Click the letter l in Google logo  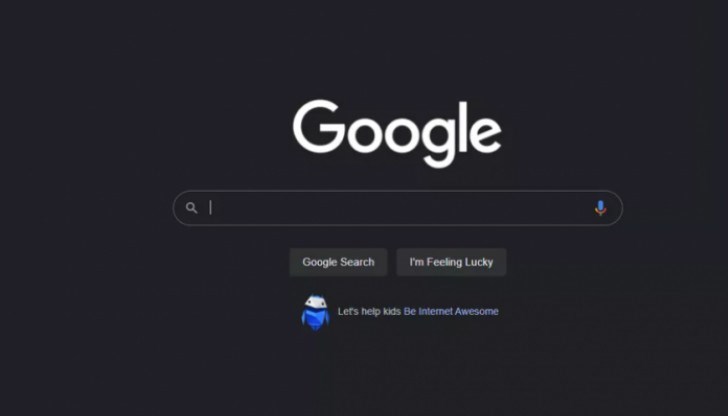pos(463,127)
